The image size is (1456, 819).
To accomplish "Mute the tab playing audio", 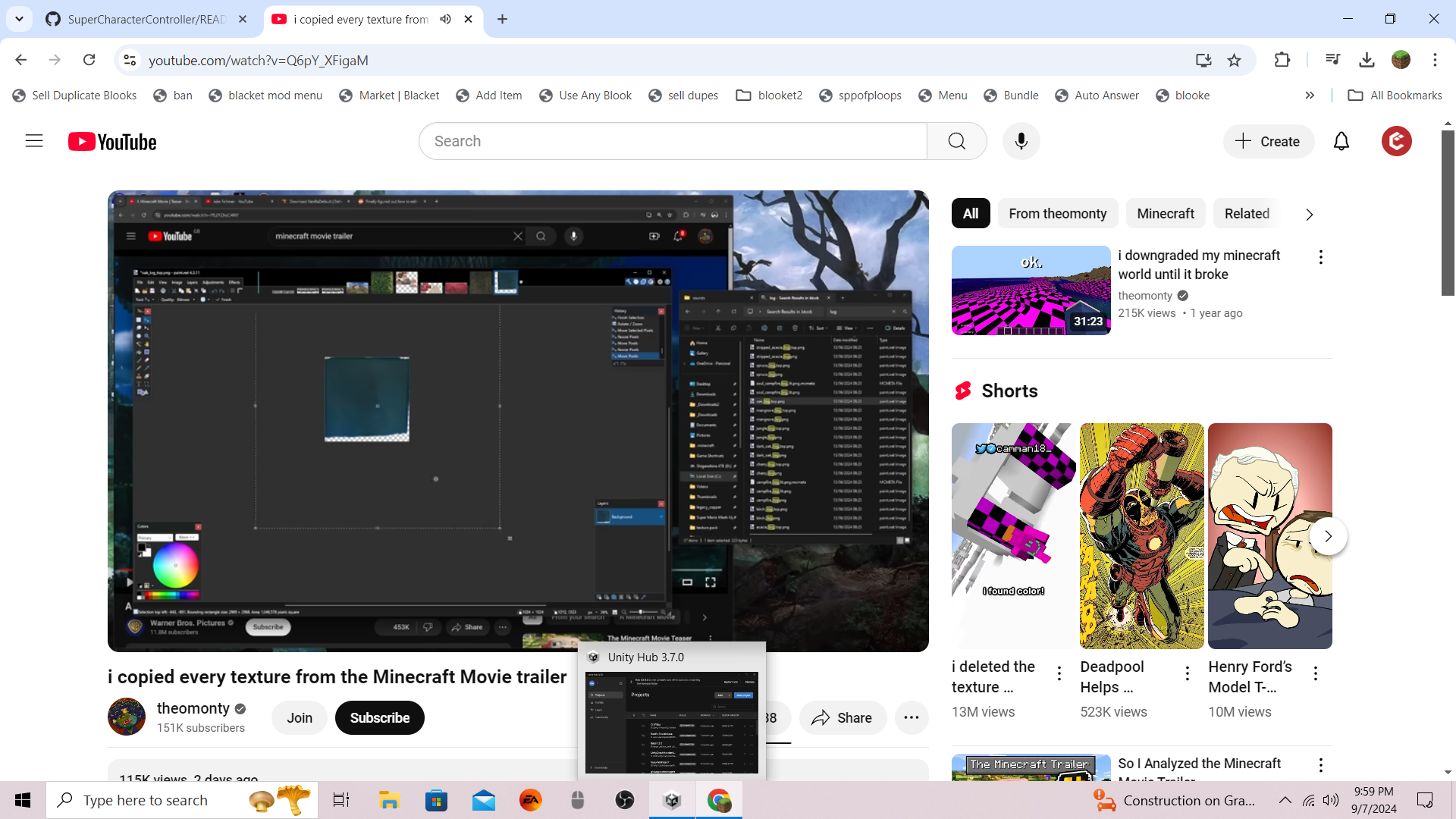I will point(446,19).
